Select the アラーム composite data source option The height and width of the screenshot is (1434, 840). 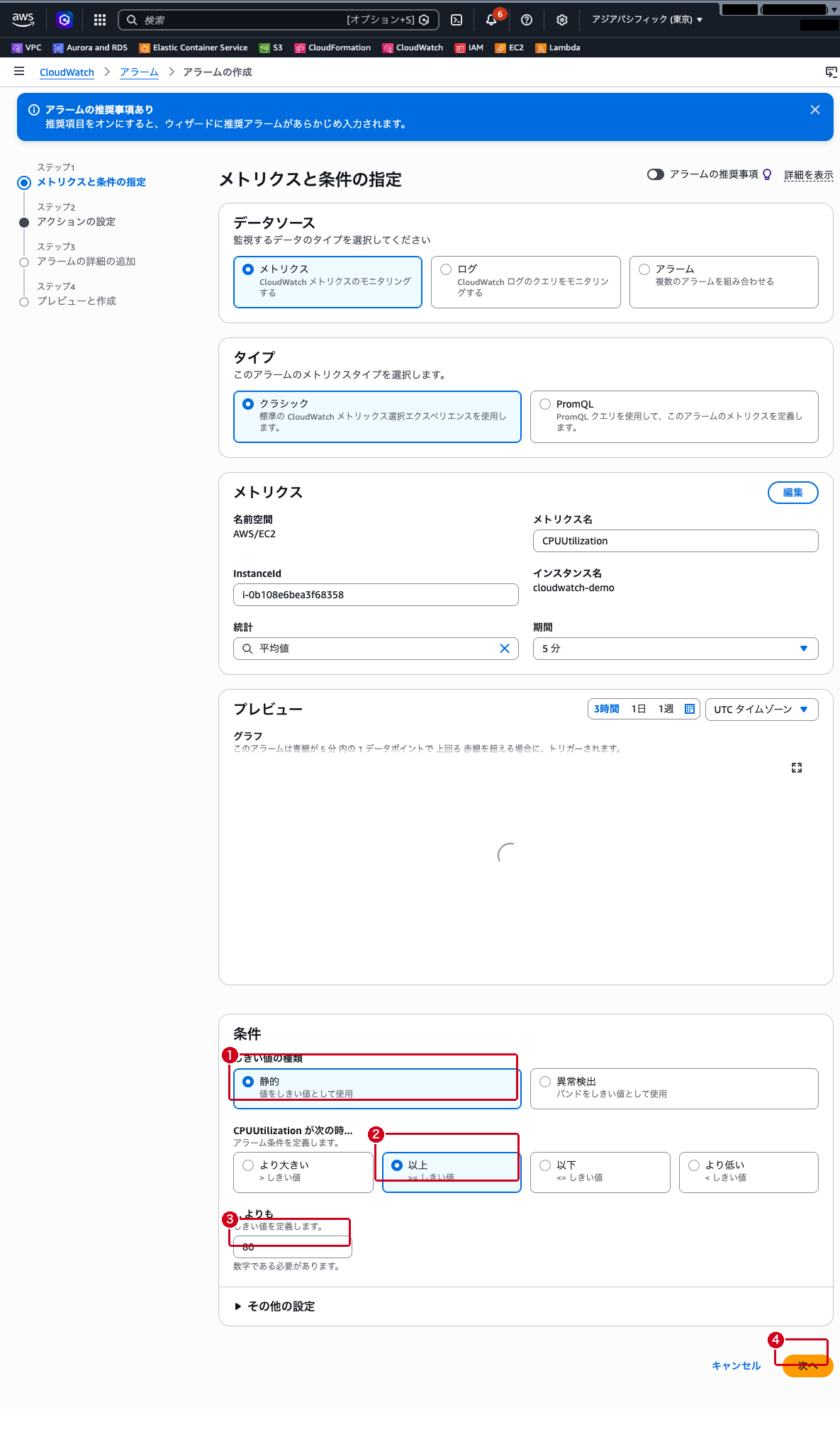724,282
